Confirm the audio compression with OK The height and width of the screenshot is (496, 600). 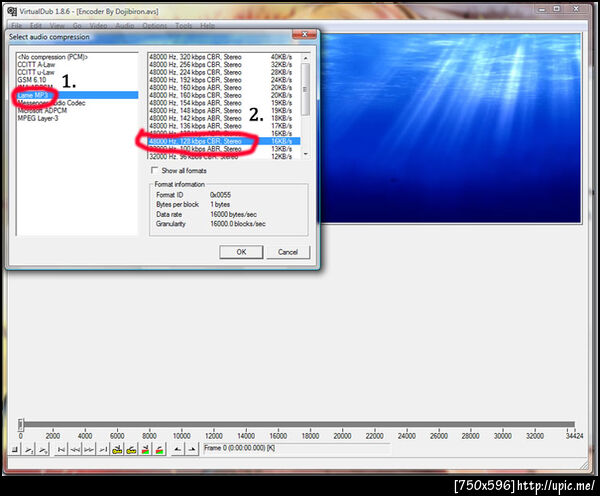pos(241,252)
